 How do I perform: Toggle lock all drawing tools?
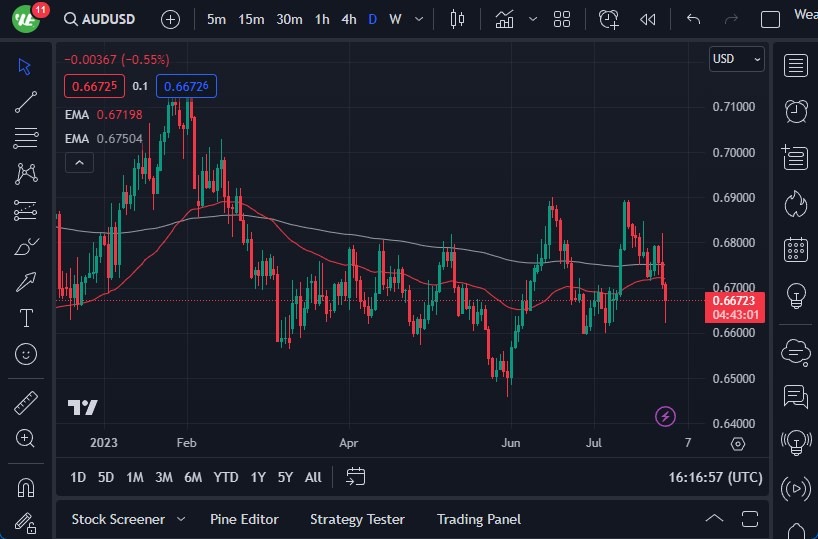tap(26, 523)
